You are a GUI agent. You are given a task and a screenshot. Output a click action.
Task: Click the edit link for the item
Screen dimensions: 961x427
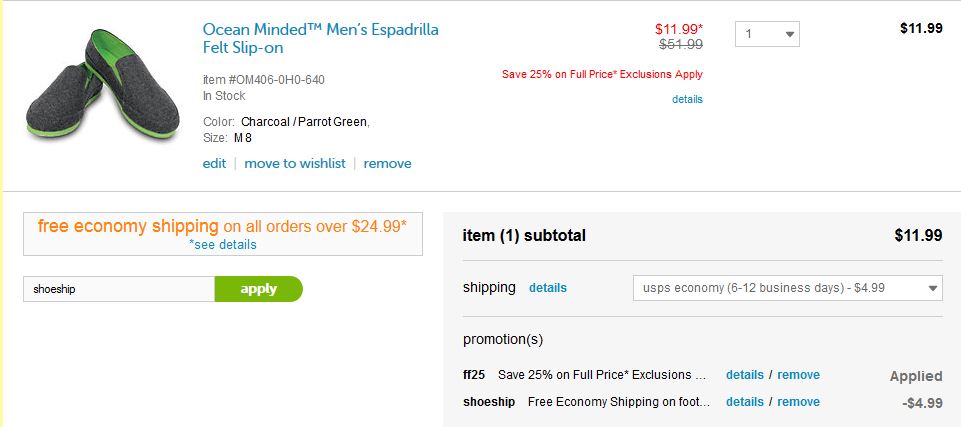coord(214,163)
